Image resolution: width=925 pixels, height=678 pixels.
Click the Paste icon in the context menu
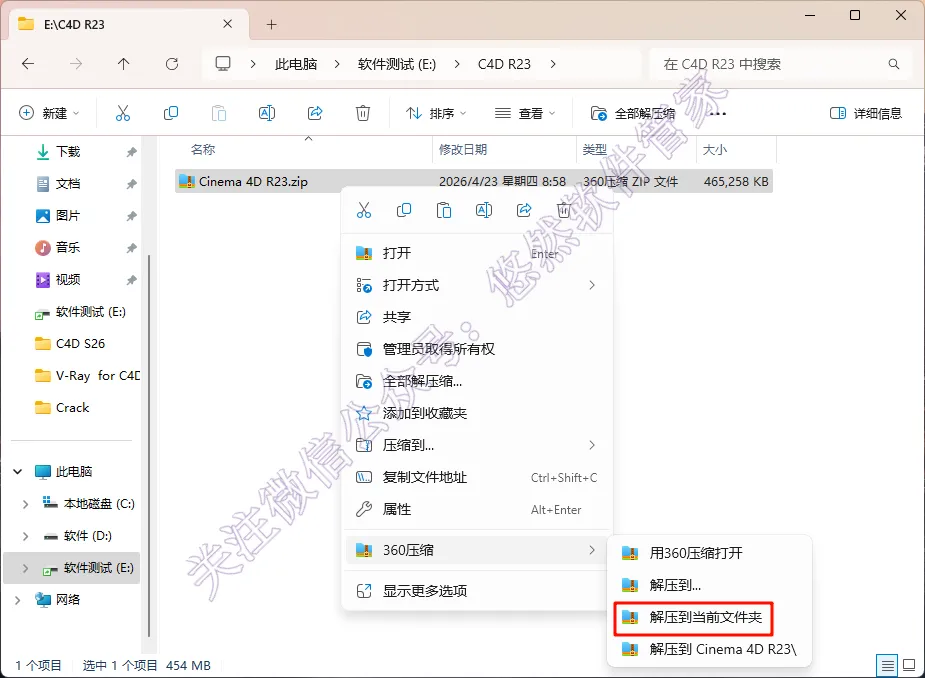444,210
